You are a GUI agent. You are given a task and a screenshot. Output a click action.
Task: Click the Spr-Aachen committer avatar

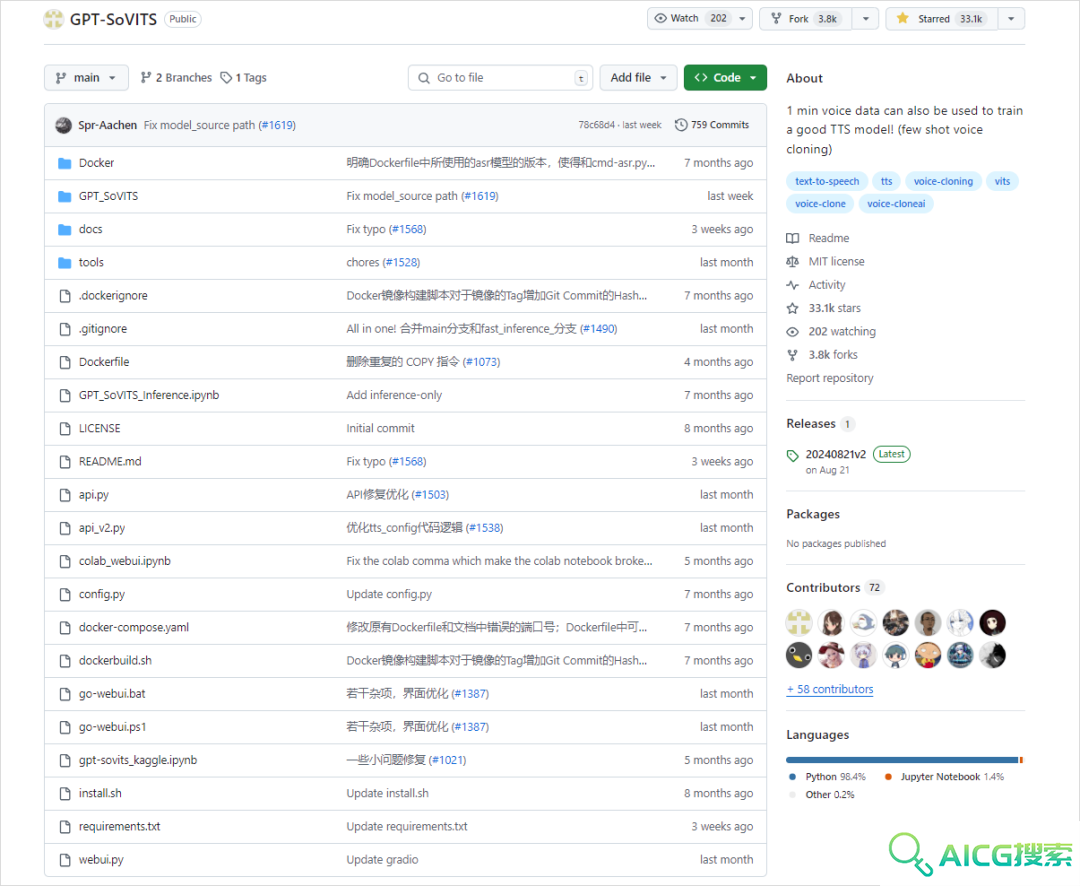(x=63, y=125)
